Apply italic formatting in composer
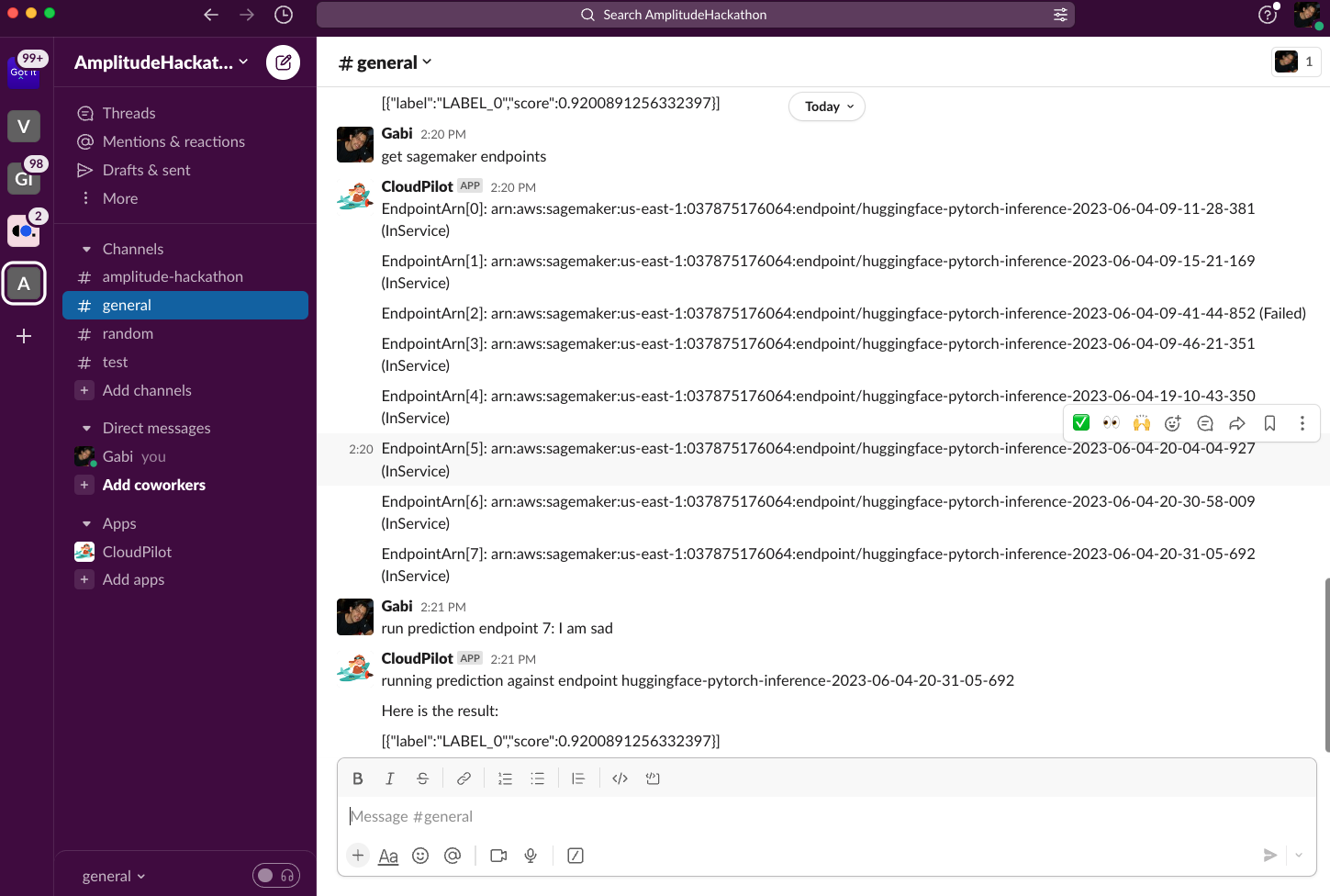This screenshot has width=1330, height=896. click(390, 778)
